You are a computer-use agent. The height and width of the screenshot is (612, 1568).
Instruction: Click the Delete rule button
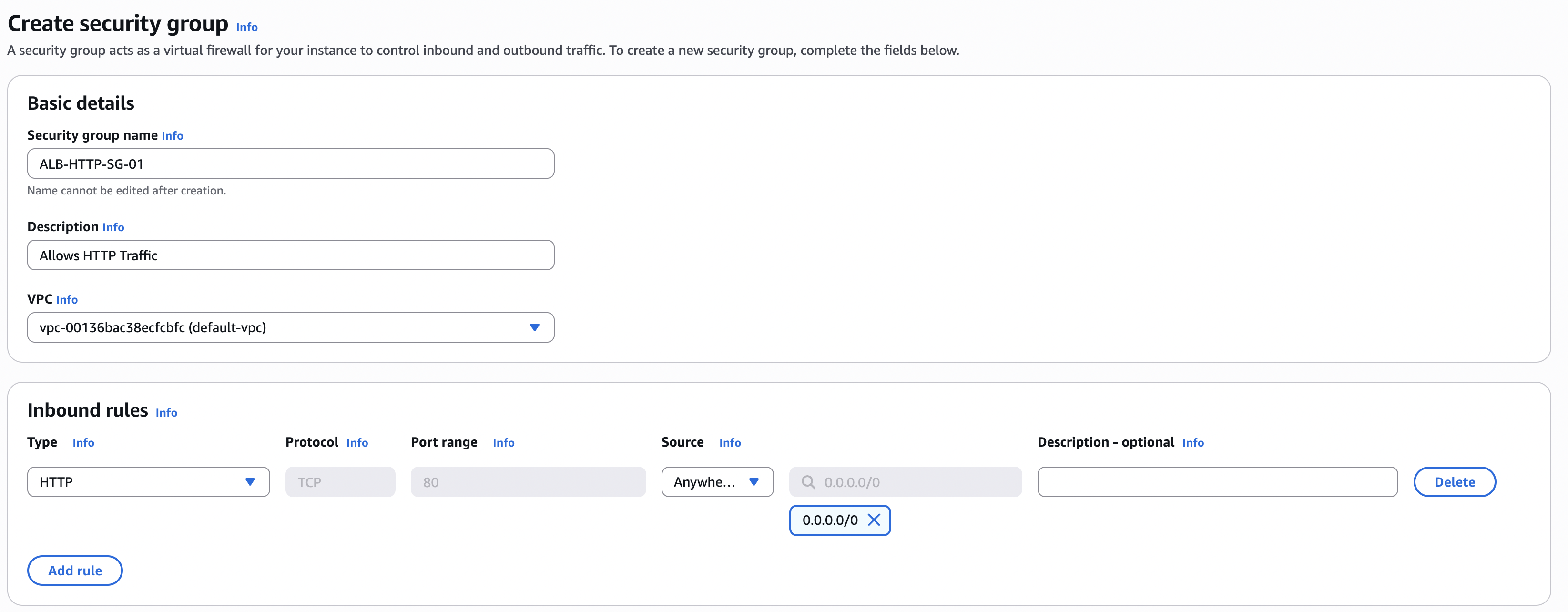coord(1454,482)
